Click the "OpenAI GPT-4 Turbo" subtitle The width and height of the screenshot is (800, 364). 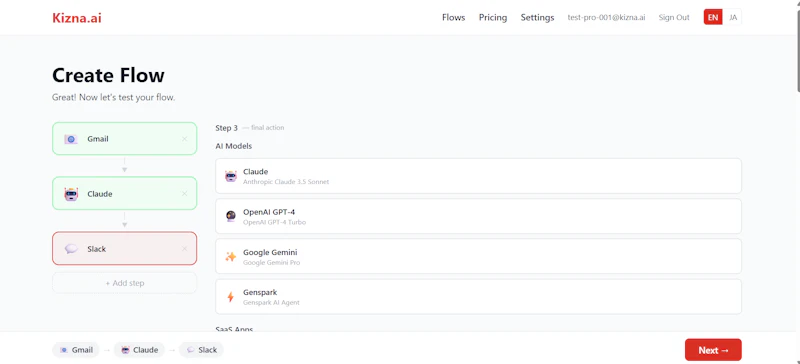(274, 222)
